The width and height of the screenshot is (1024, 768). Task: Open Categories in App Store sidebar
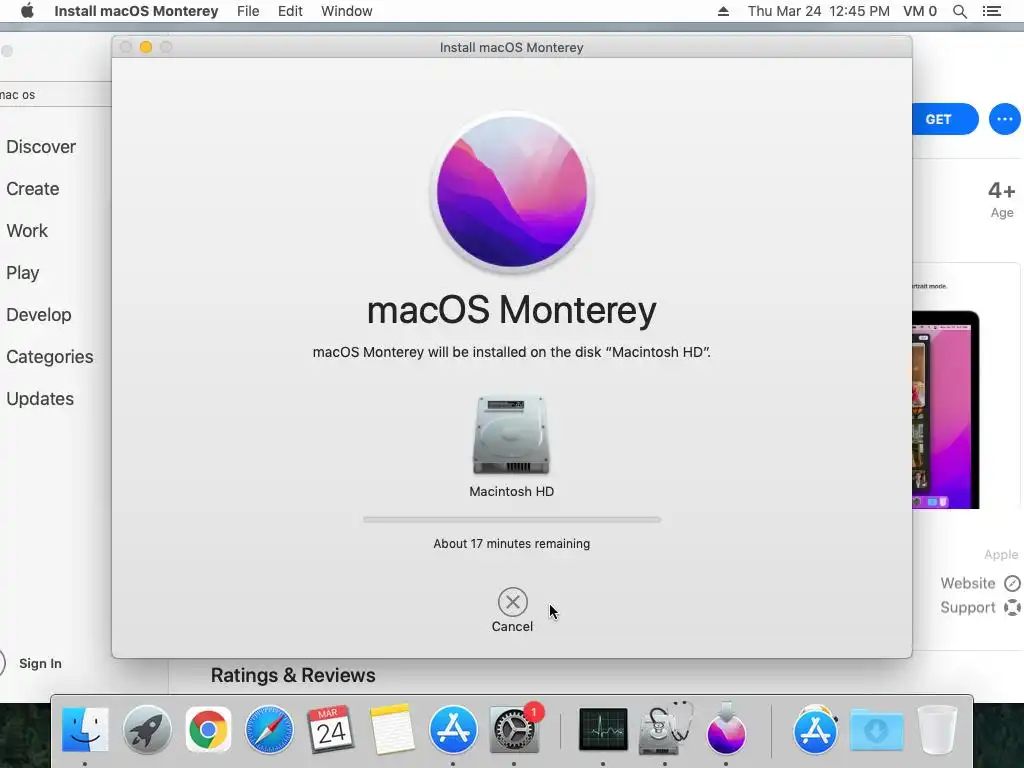point(50,357)
